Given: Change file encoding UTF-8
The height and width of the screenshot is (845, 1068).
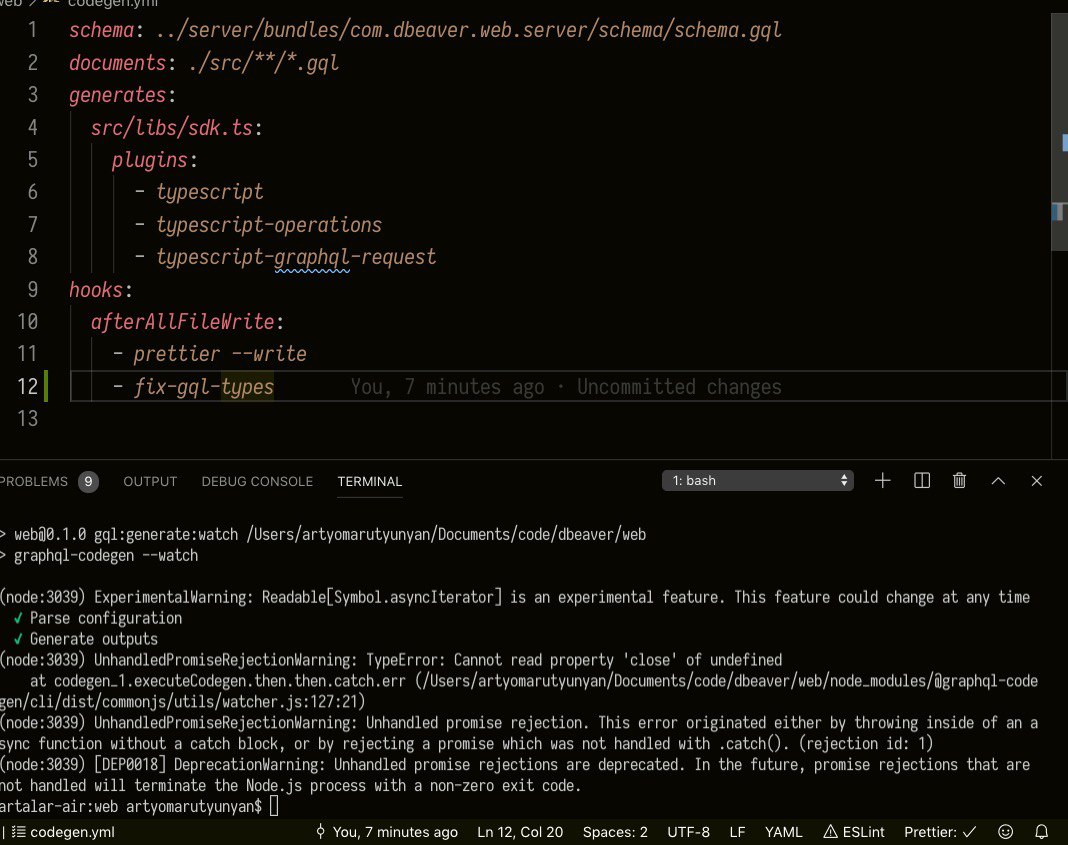Looking at the screenshot, I should [x=688, y=831].
